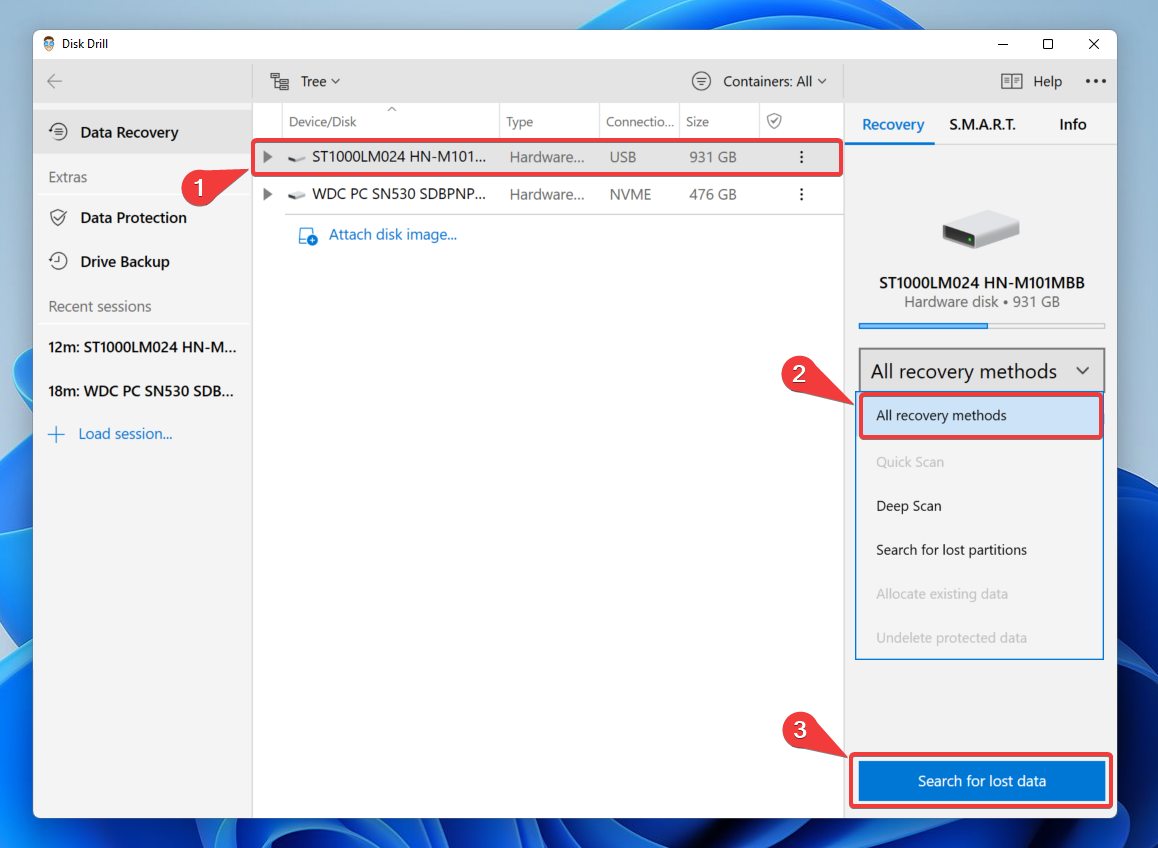This screenshot has height=848, width=1158.
Task: Click the Attach disk image icon
Action: coord(307,236)
